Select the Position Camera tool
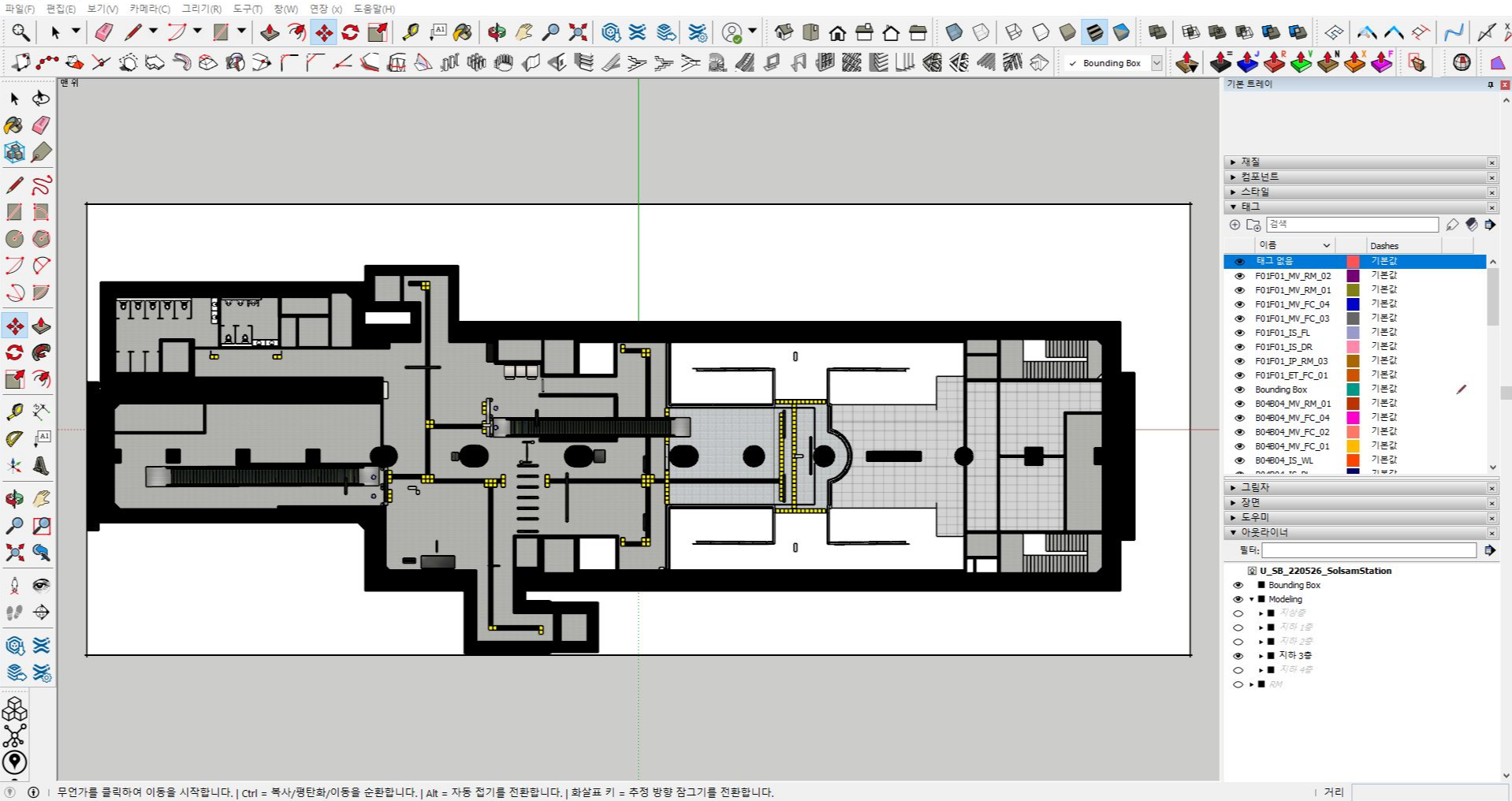Viewport: 1512px width, 801px height. pyautogui.click(x=14, y=585)
